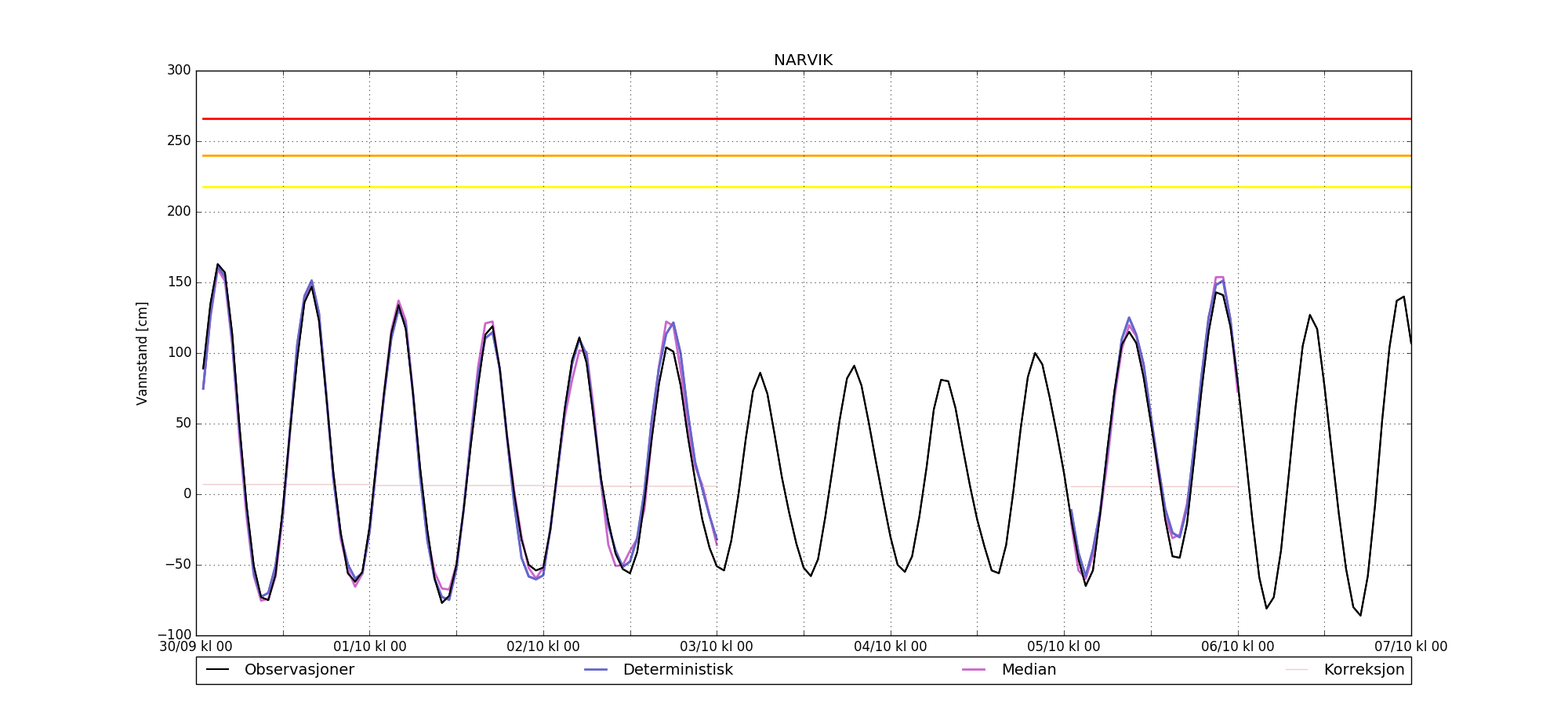Click the blue Deterministisk legend line sample
The width and height of the screenshot is (1568, 706).
point(596,670)
